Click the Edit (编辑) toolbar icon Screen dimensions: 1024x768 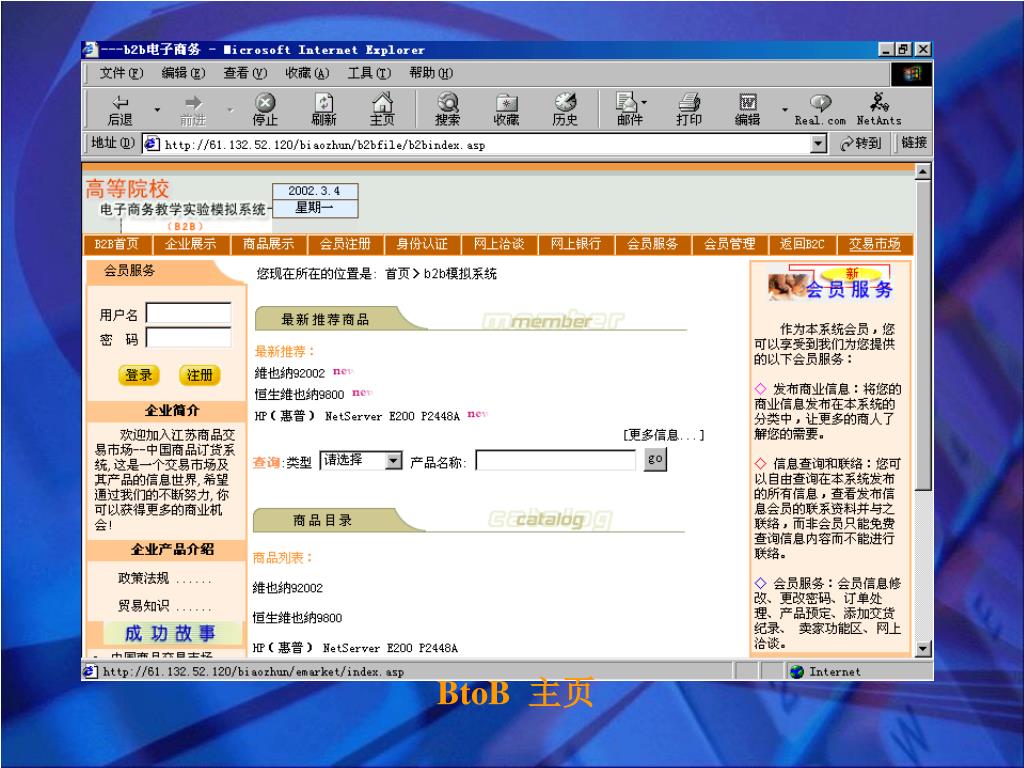pos(748,109)
